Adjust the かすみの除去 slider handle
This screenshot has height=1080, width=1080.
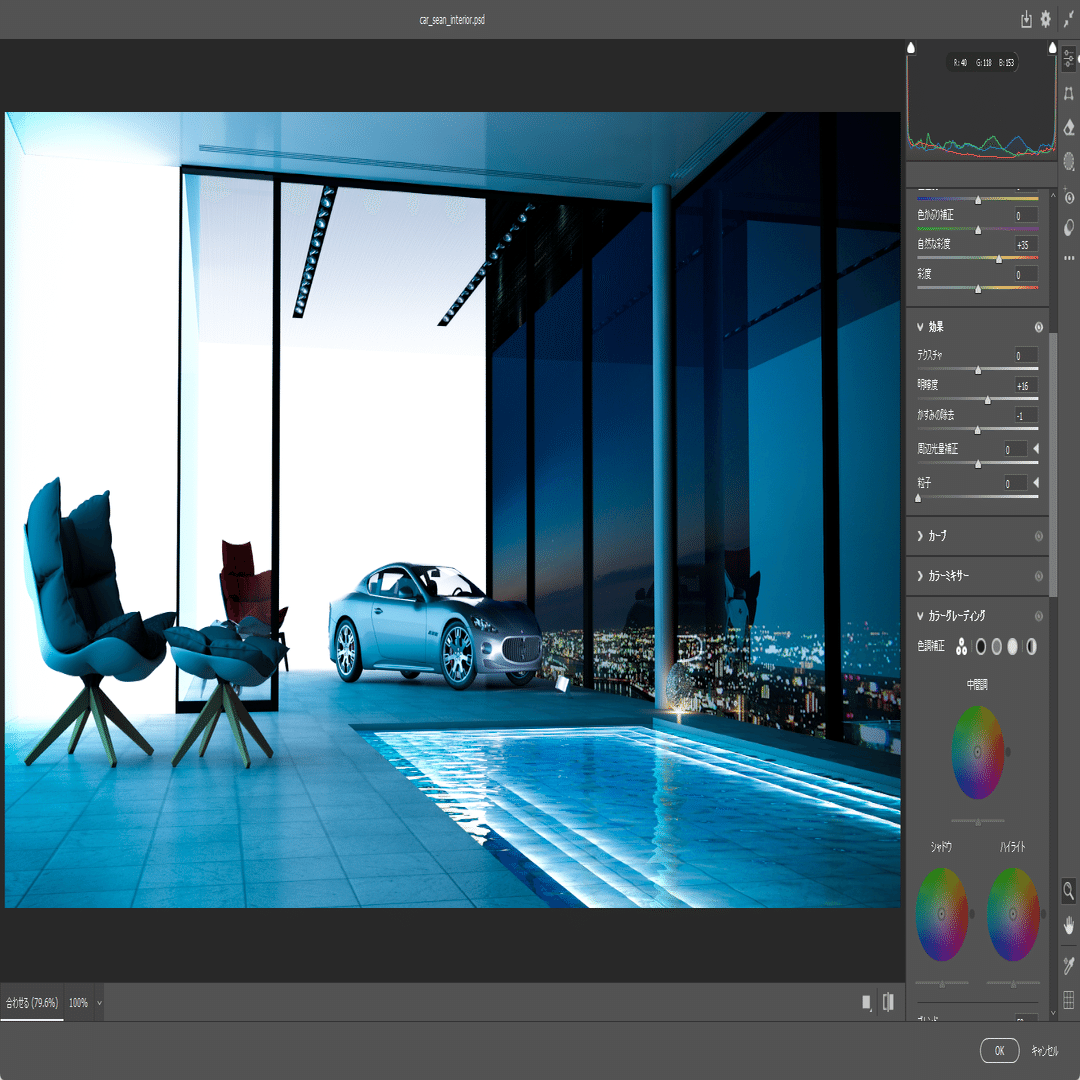tap(977, 430)
